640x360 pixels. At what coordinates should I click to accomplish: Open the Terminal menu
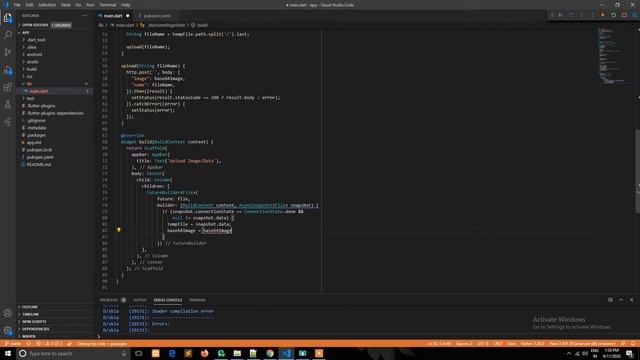pyautogui.click(x=107, y=5)
